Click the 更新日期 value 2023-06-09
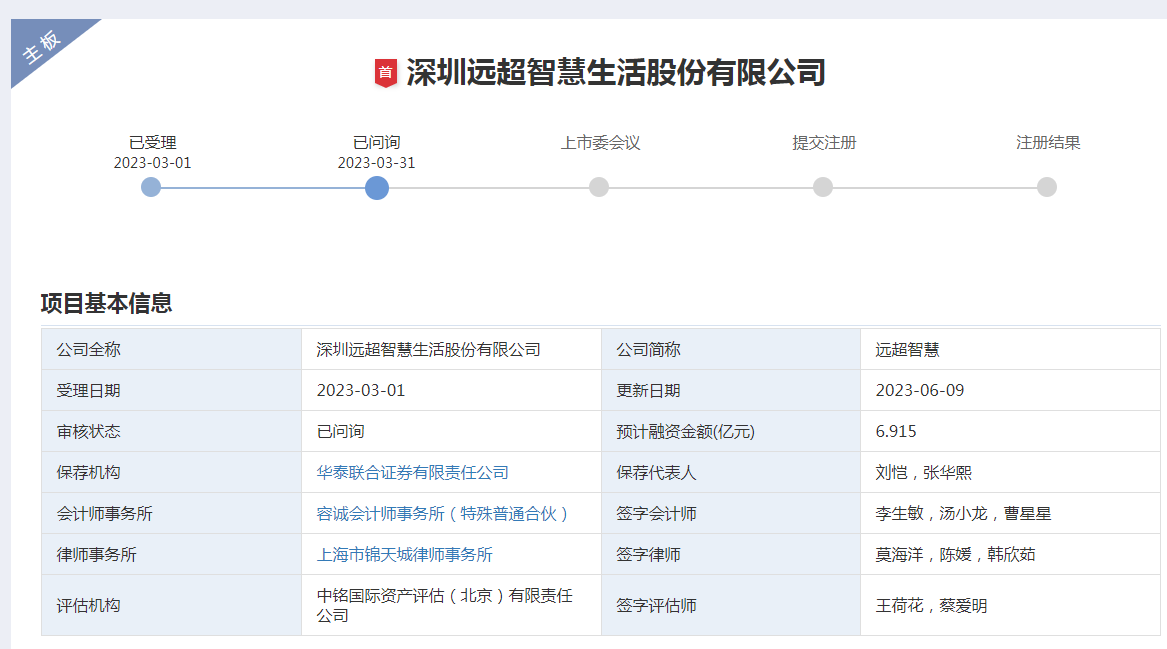Screen dimensions: 1167x649 point(920,390)
